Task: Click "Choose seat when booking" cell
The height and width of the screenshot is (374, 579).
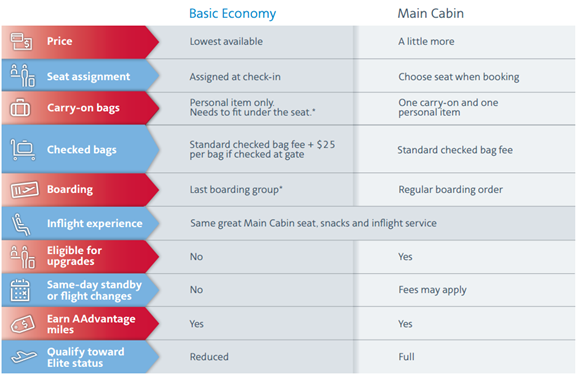Action: [459, 77]
